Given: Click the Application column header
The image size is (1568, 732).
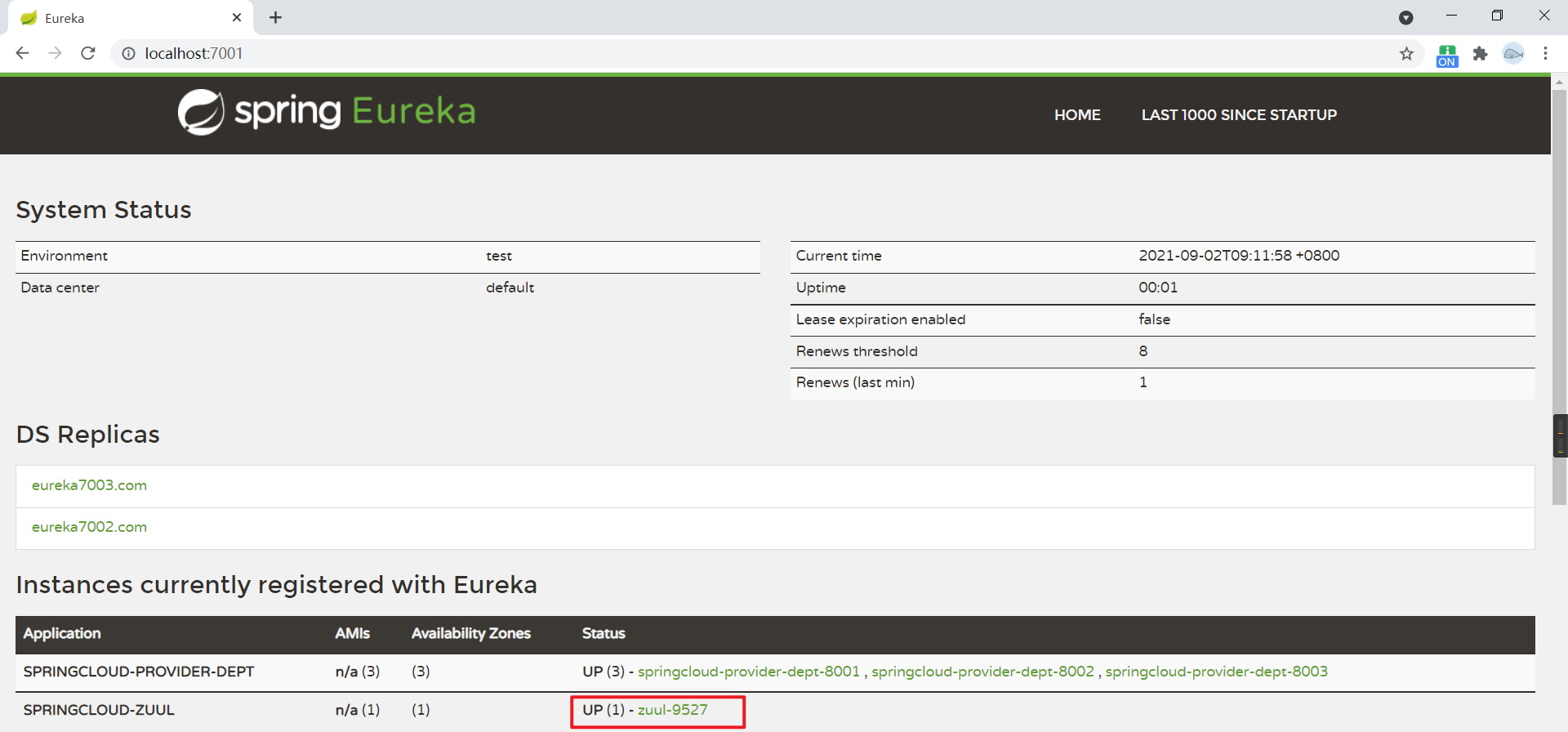Looking at the screenshot, I should point(62,633).
